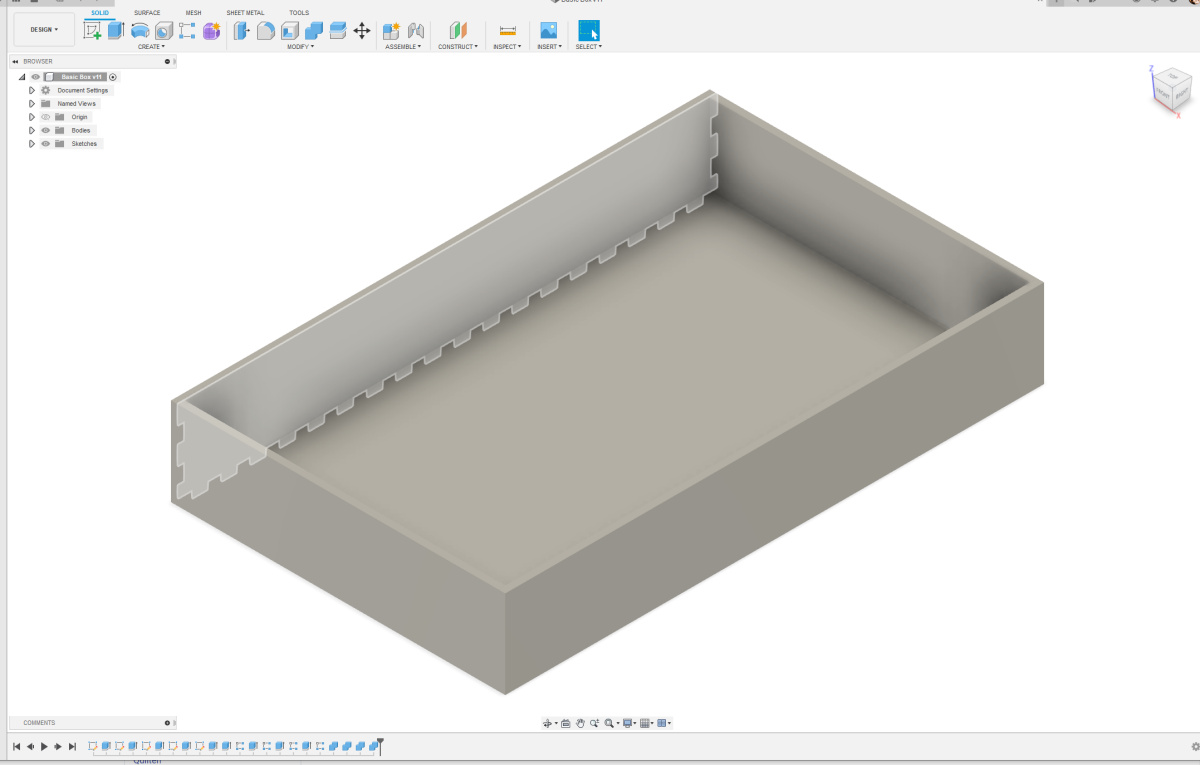Toggle visibility of the Bodies folder
Screen dimensions: 1200x765
click(45, 130)
